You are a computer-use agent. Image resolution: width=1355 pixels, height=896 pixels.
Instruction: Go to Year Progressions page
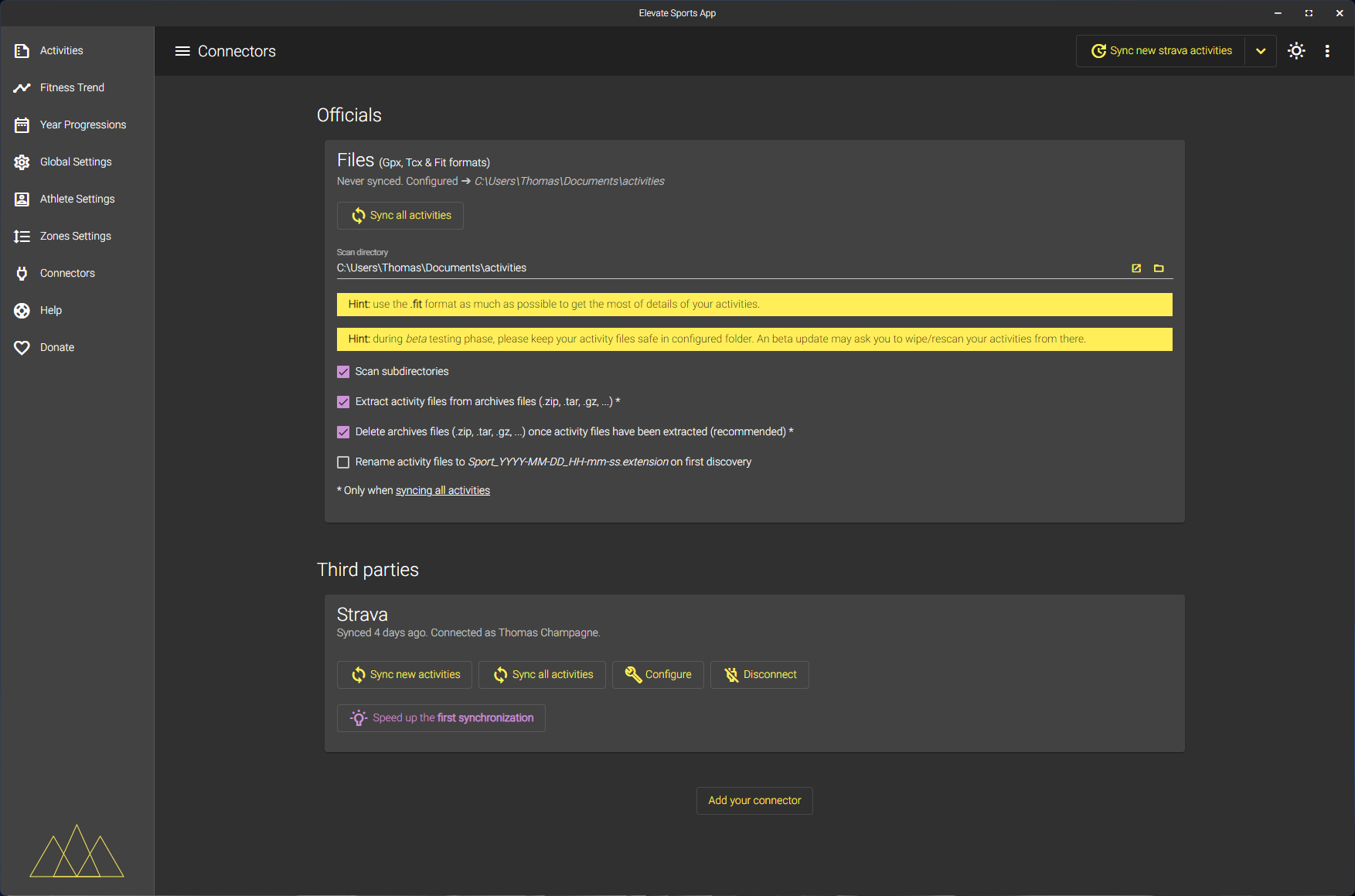[83, 125]
